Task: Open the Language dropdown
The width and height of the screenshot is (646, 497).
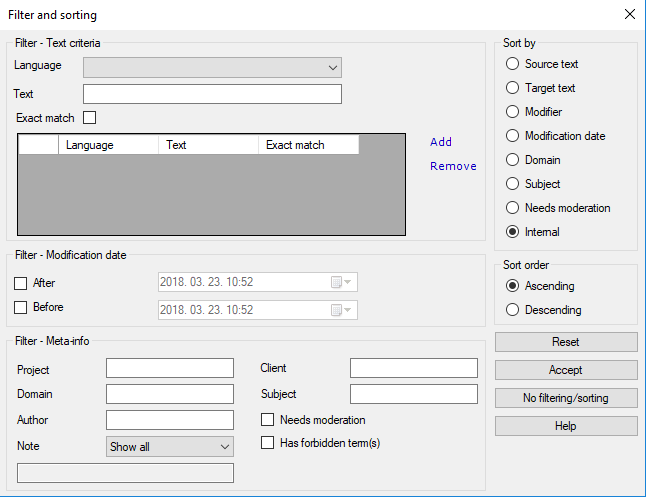Action: pyautogui.click(x=212, y=68)
